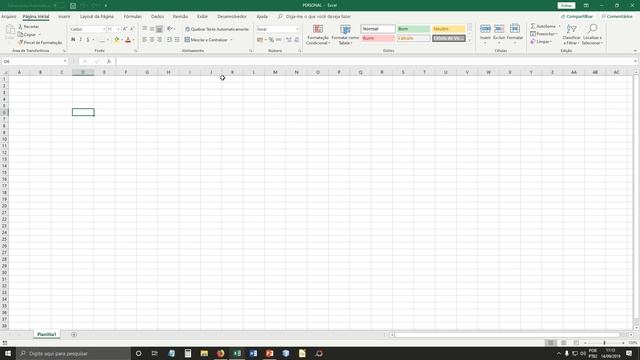
Task: Apply the percent style icon
Action: pos(271,40)
